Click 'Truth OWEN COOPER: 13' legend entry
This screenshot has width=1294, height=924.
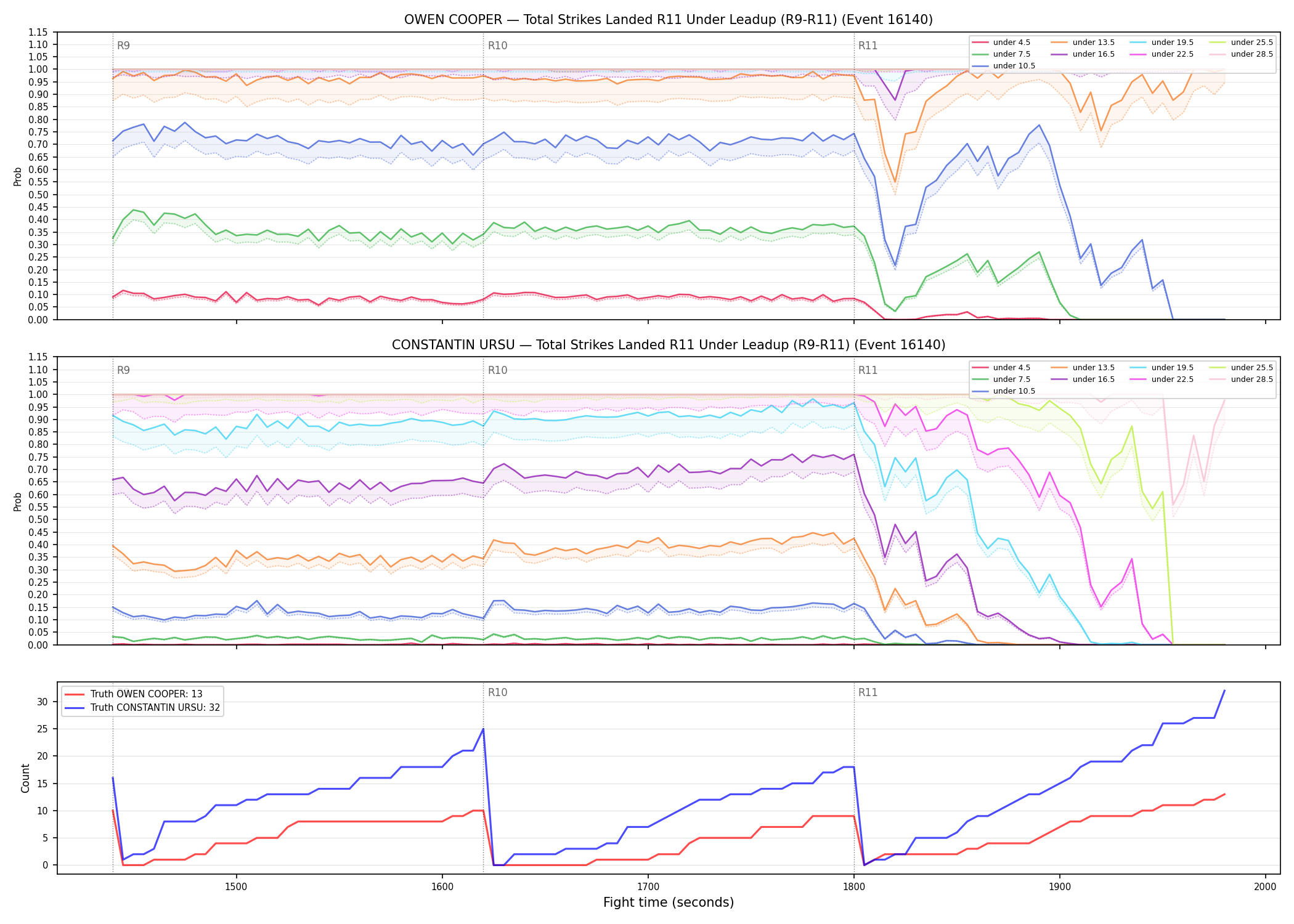[x=133, y=694]
